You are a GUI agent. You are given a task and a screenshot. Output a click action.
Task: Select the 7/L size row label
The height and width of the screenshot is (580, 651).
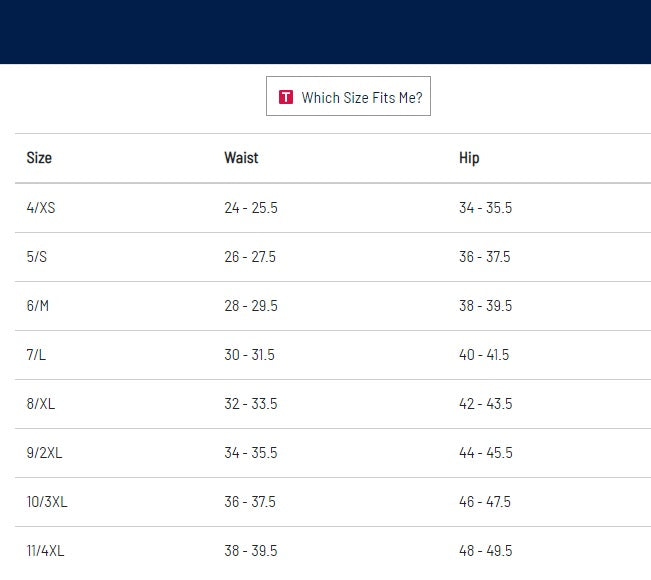37,355
